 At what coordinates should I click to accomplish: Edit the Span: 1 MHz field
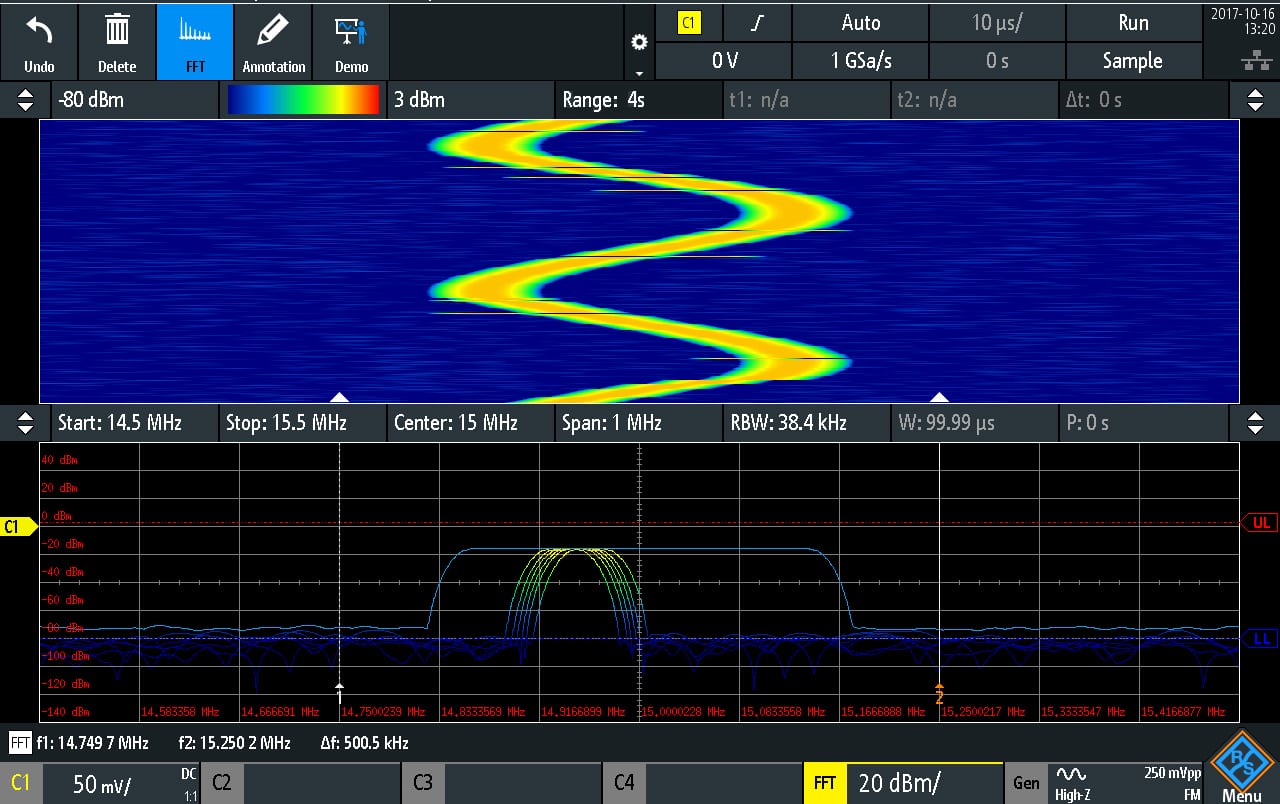coord(637,423)
